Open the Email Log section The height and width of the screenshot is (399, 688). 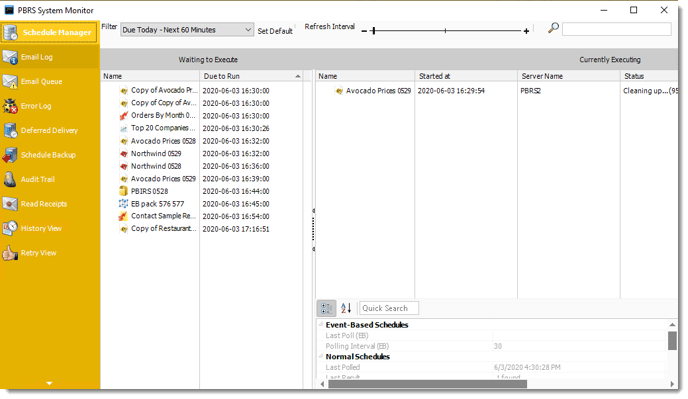click(49, 57)
